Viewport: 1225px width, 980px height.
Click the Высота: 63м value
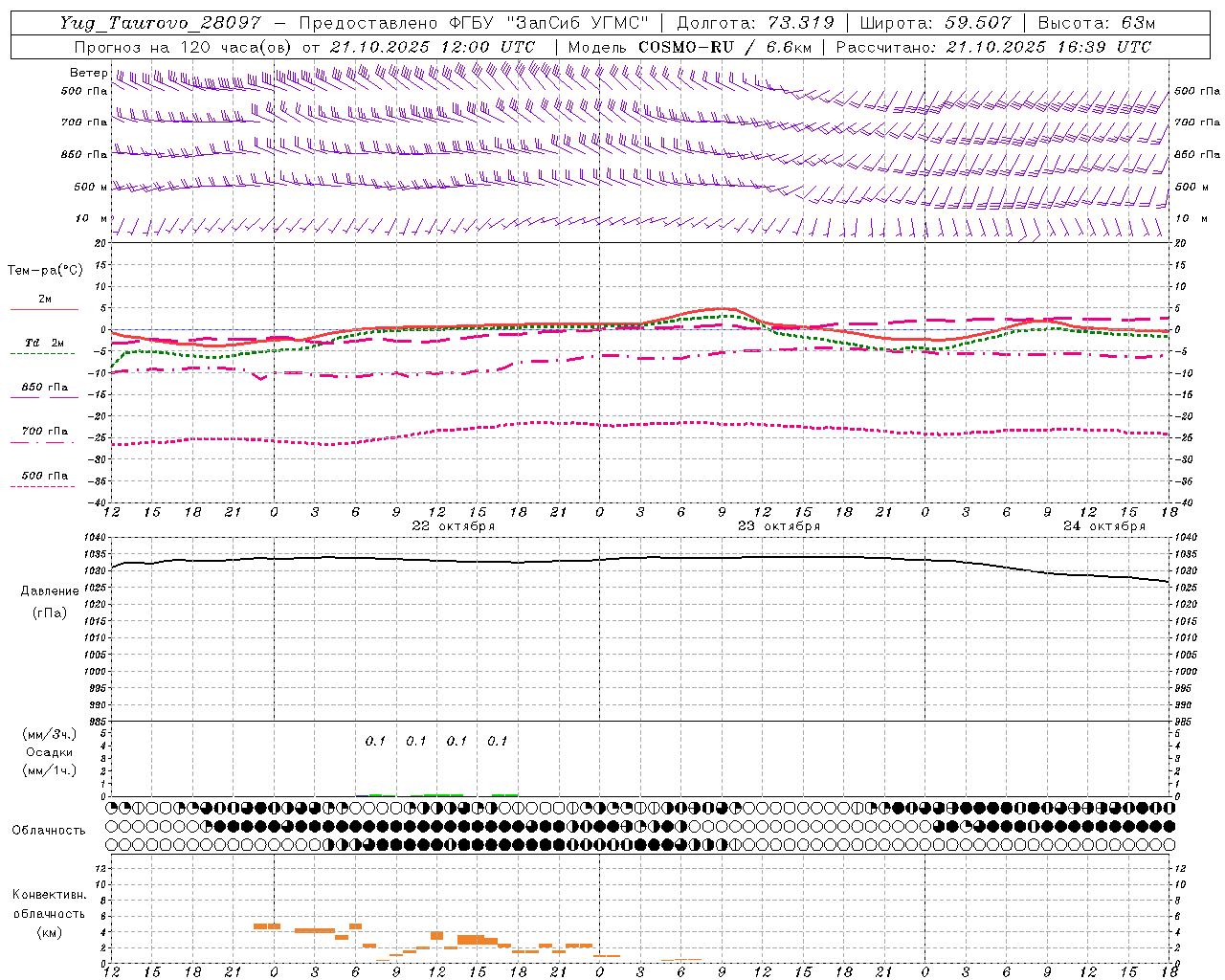coord(1097,23)
